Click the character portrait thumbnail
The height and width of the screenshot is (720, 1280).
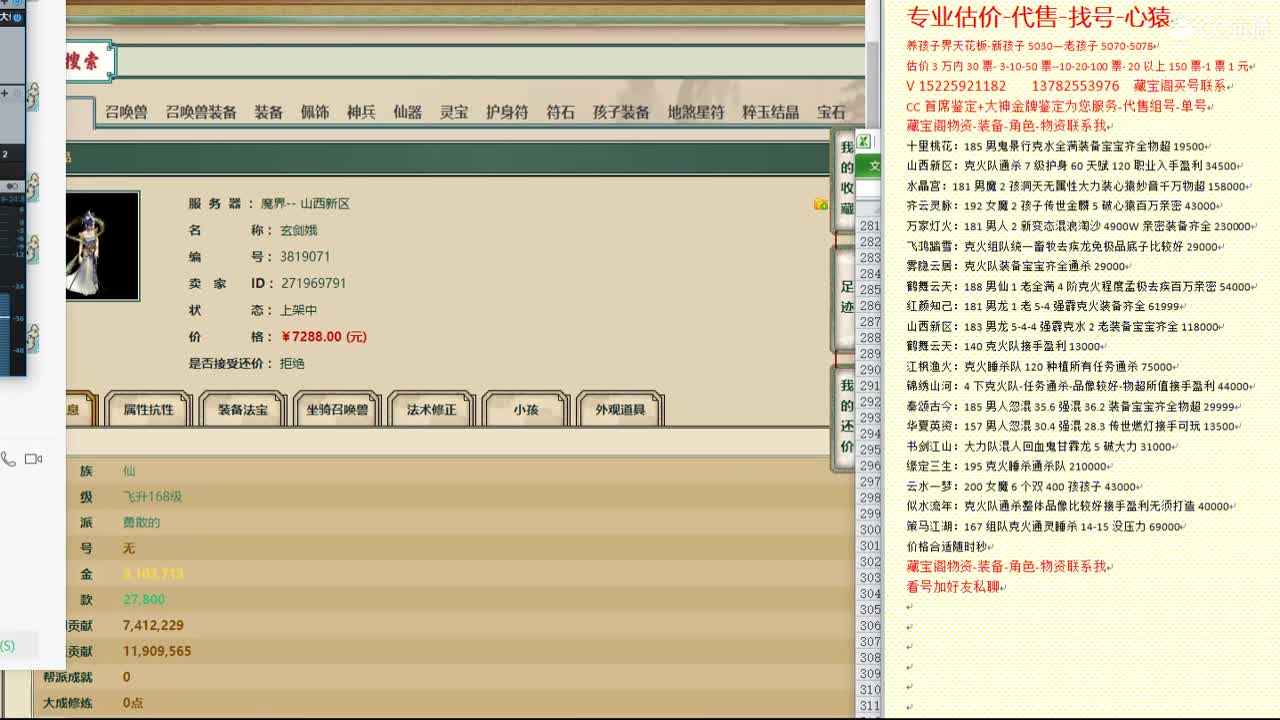click(x=102, y=246)
